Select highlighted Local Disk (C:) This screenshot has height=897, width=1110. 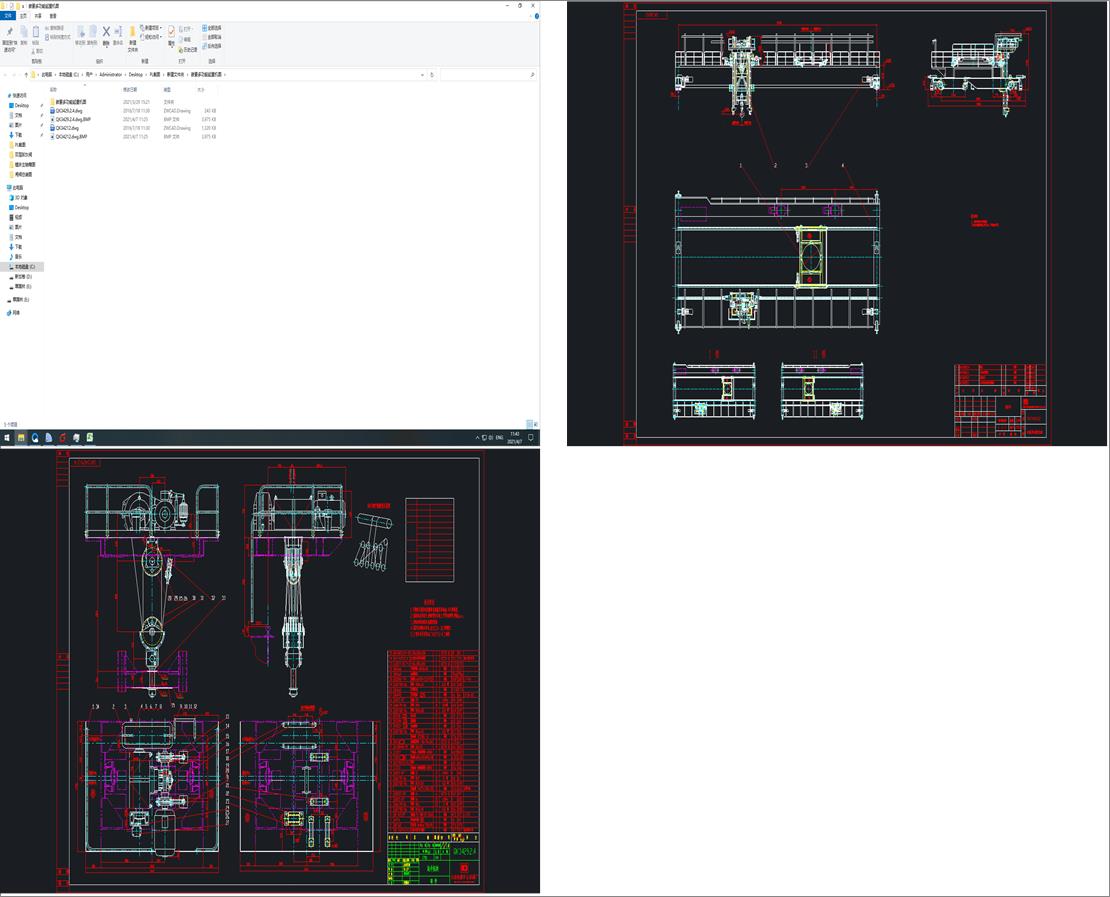tap(24, 267)
